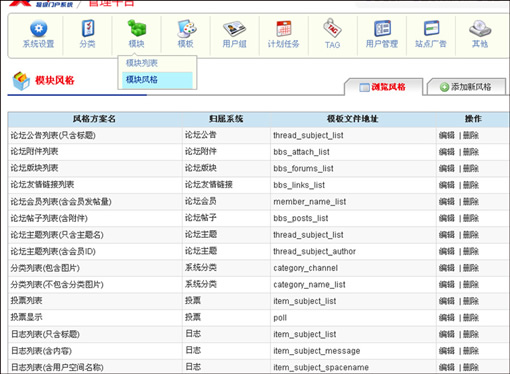The height and width of the screenshot is (374, 510).
Task: Delete the 投票显示 style
Action: (471, 318)
